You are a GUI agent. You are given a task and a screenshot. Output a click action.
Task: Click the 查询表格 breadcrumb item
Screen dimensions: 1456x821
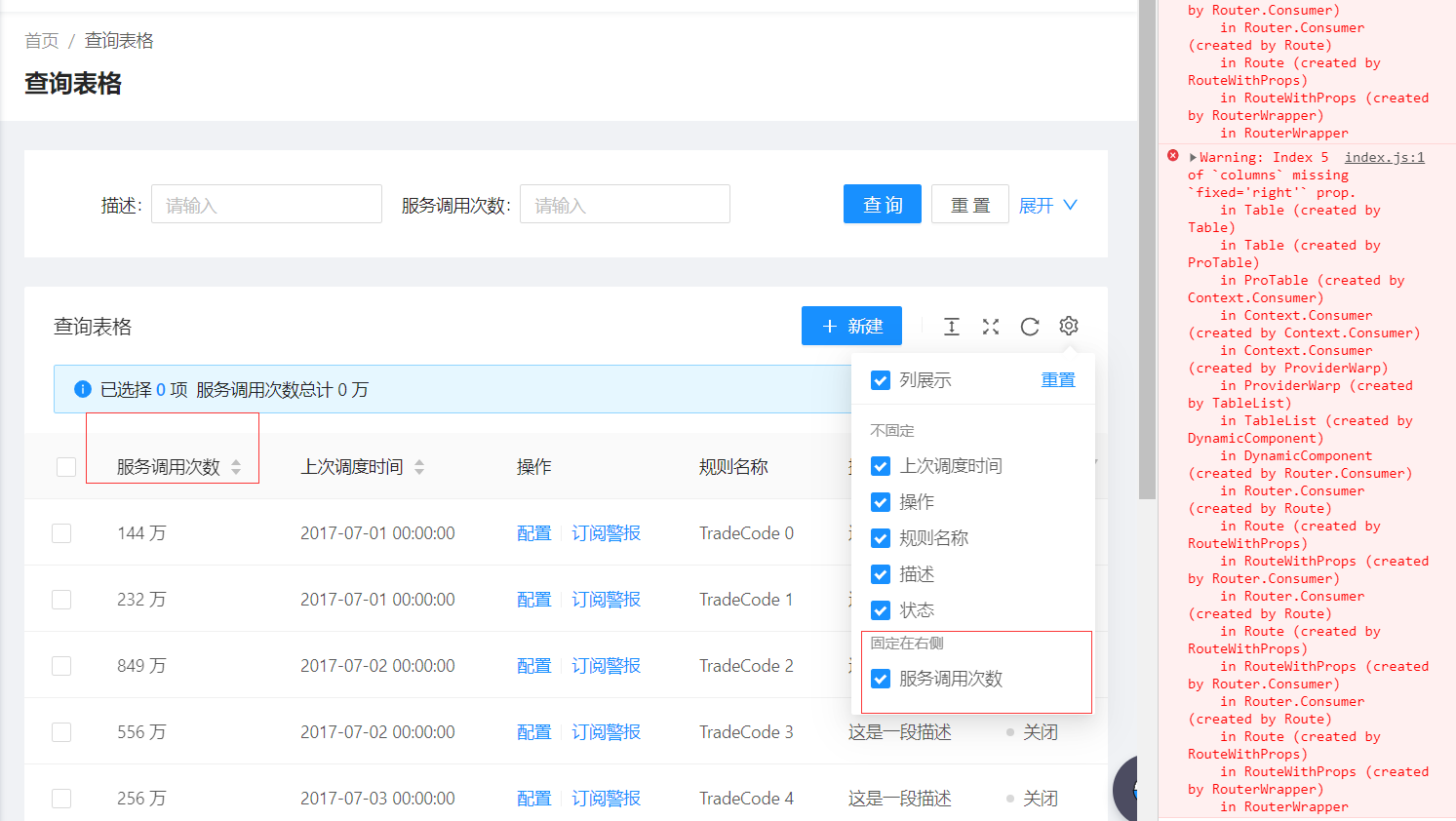(x=119, y=40)
